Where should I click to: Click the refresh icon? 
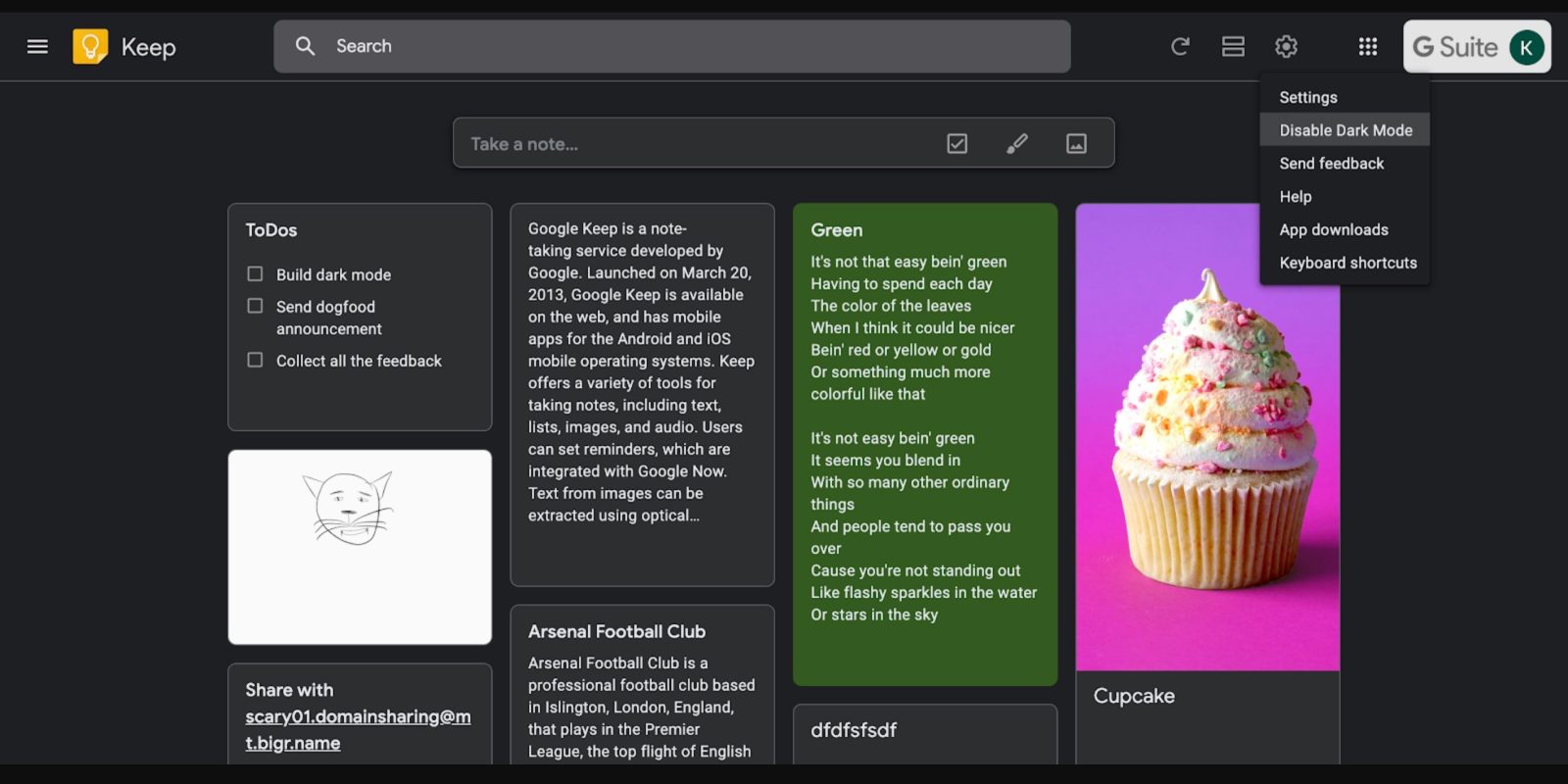click(x=1180, y=46)
